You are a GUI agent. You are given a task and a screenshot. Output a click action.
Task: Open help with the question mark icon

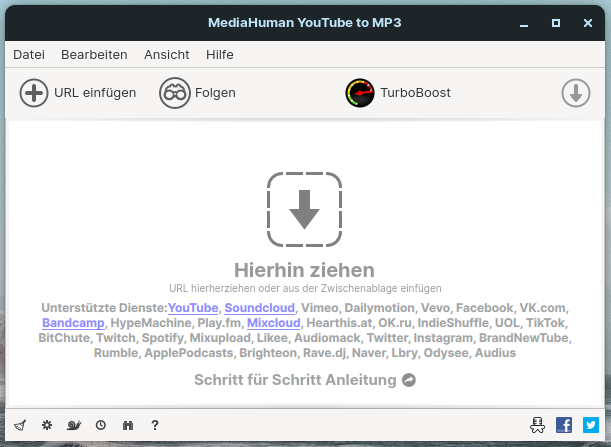(x=155, y=425)
